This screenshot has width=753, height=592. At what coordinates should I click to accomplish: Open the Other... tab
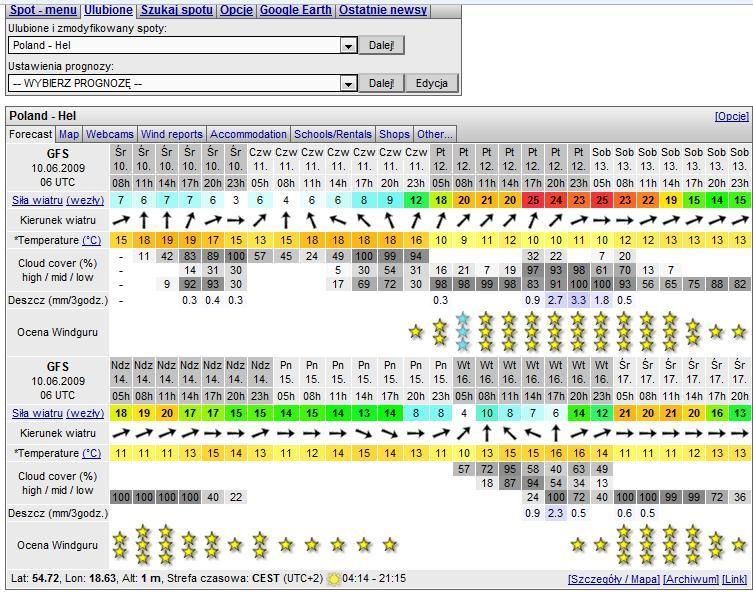434,134
